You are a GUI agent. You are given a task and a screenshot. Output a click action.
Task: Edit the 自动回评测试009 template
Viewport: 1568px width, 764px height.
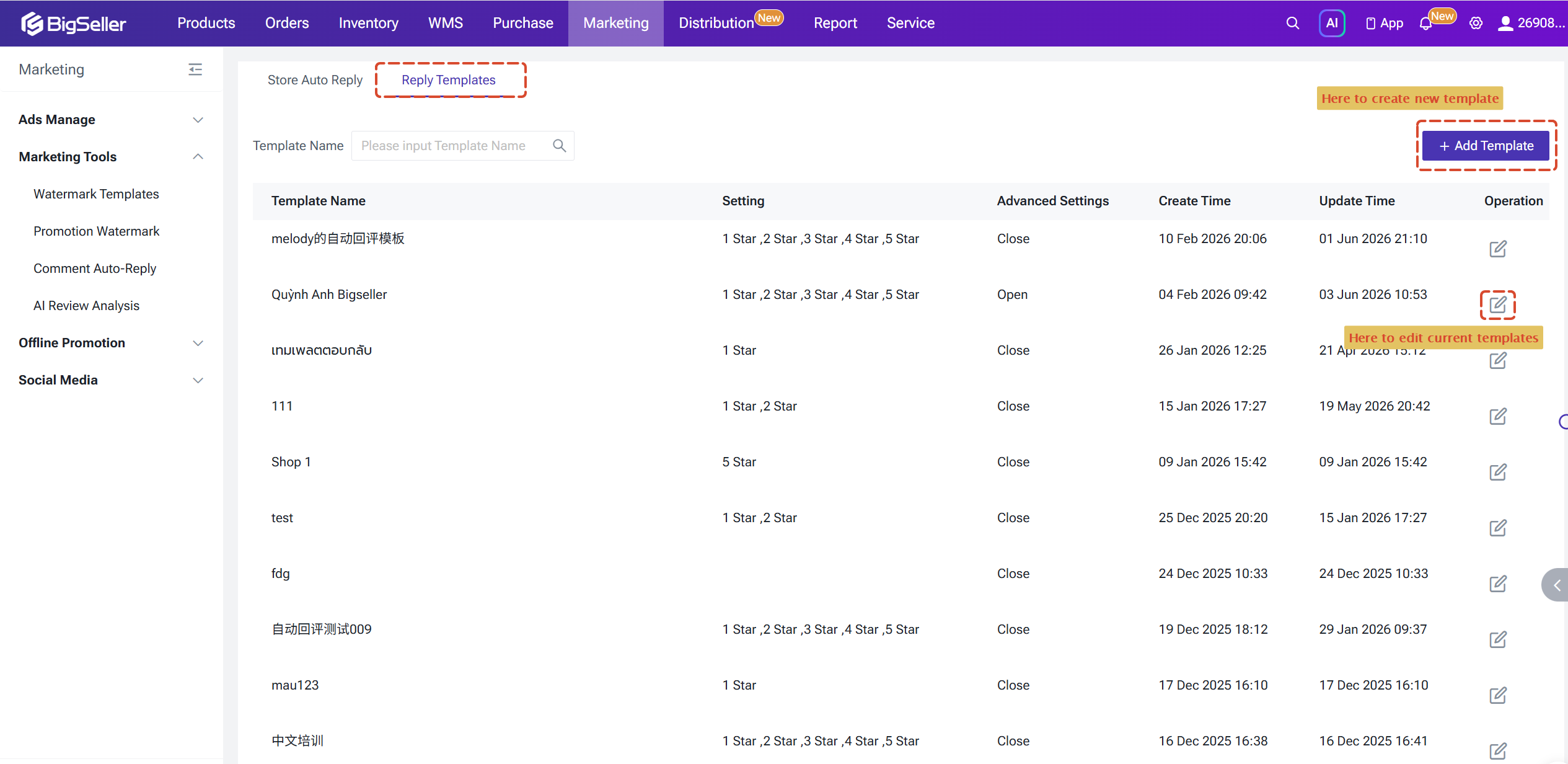[1498, 640]
